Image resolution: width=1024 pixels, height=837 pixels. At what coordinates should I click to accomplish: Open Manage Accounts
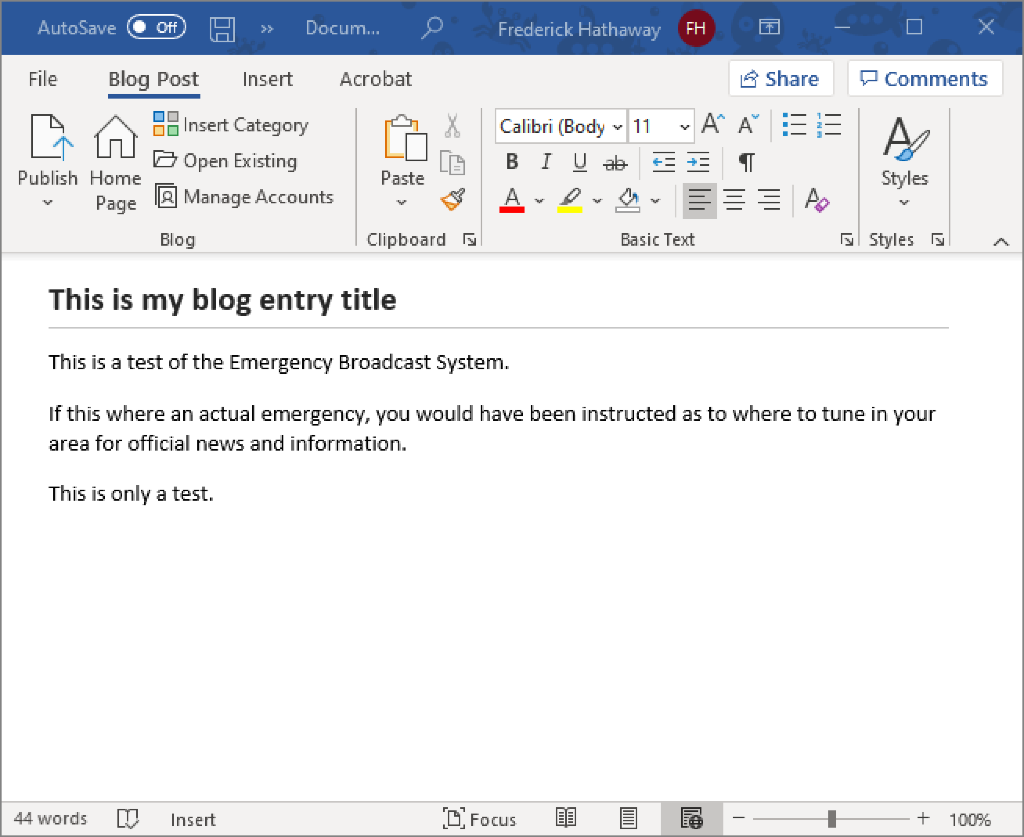pyautogui.click(x=244, y=197)
